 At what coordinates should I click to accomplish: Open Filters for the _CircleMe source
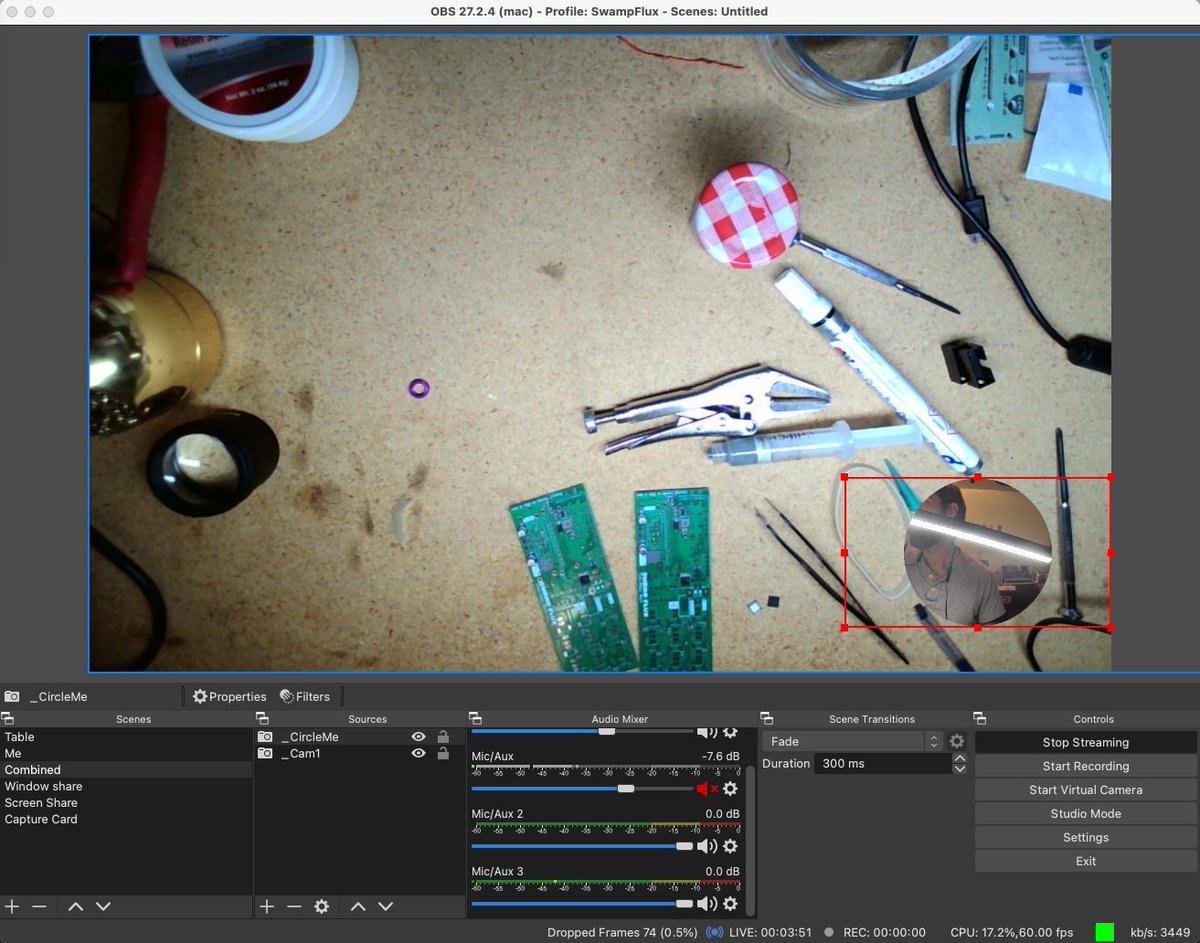coord(305,696)
